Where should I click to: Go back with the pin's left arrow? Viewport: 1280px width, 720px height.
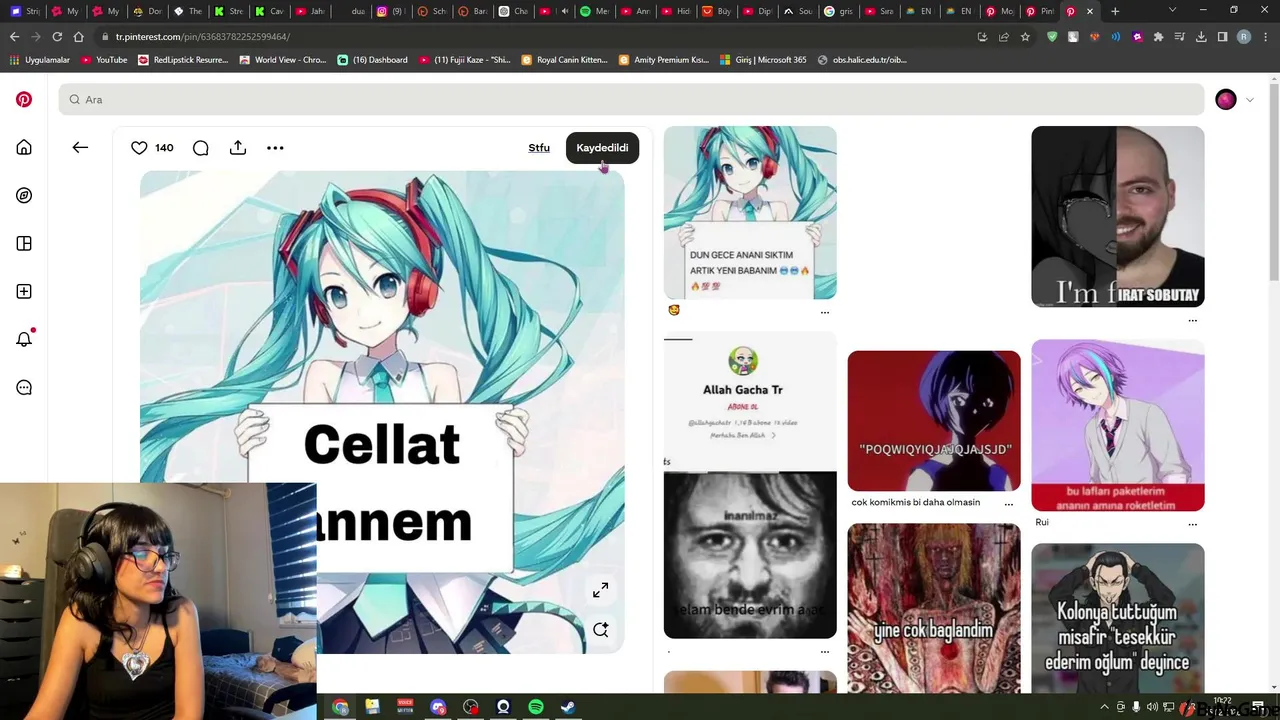[80, 147]
